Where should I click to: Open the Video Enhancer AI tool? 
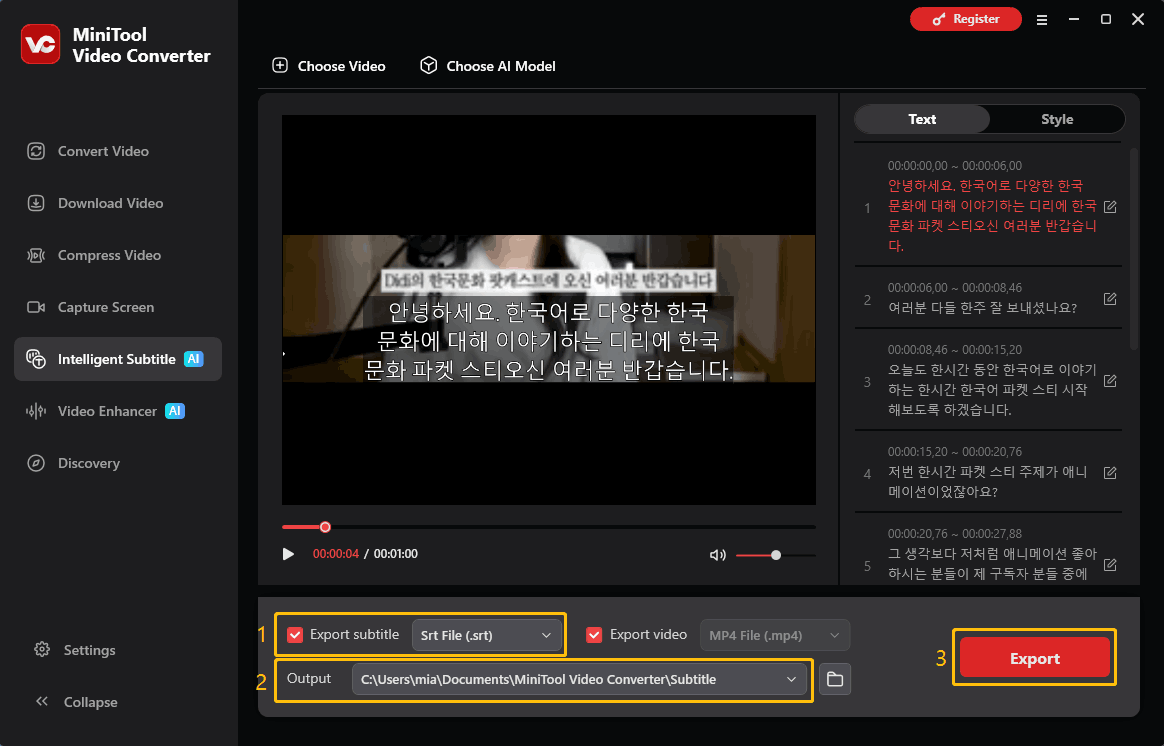(118, 410)
